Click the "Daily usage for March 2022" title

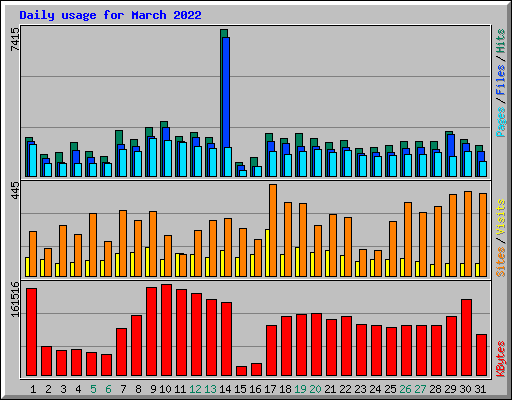point(110,15)
